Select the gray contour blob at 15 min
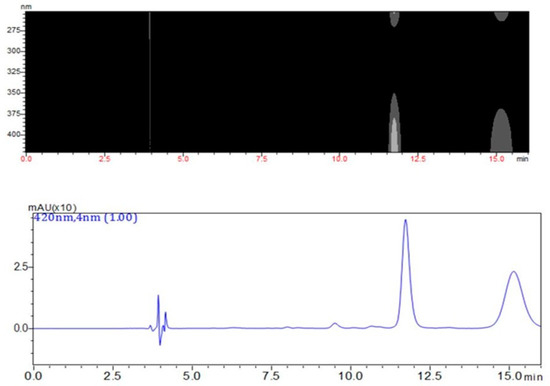550x386 pixels. [501, 132]
